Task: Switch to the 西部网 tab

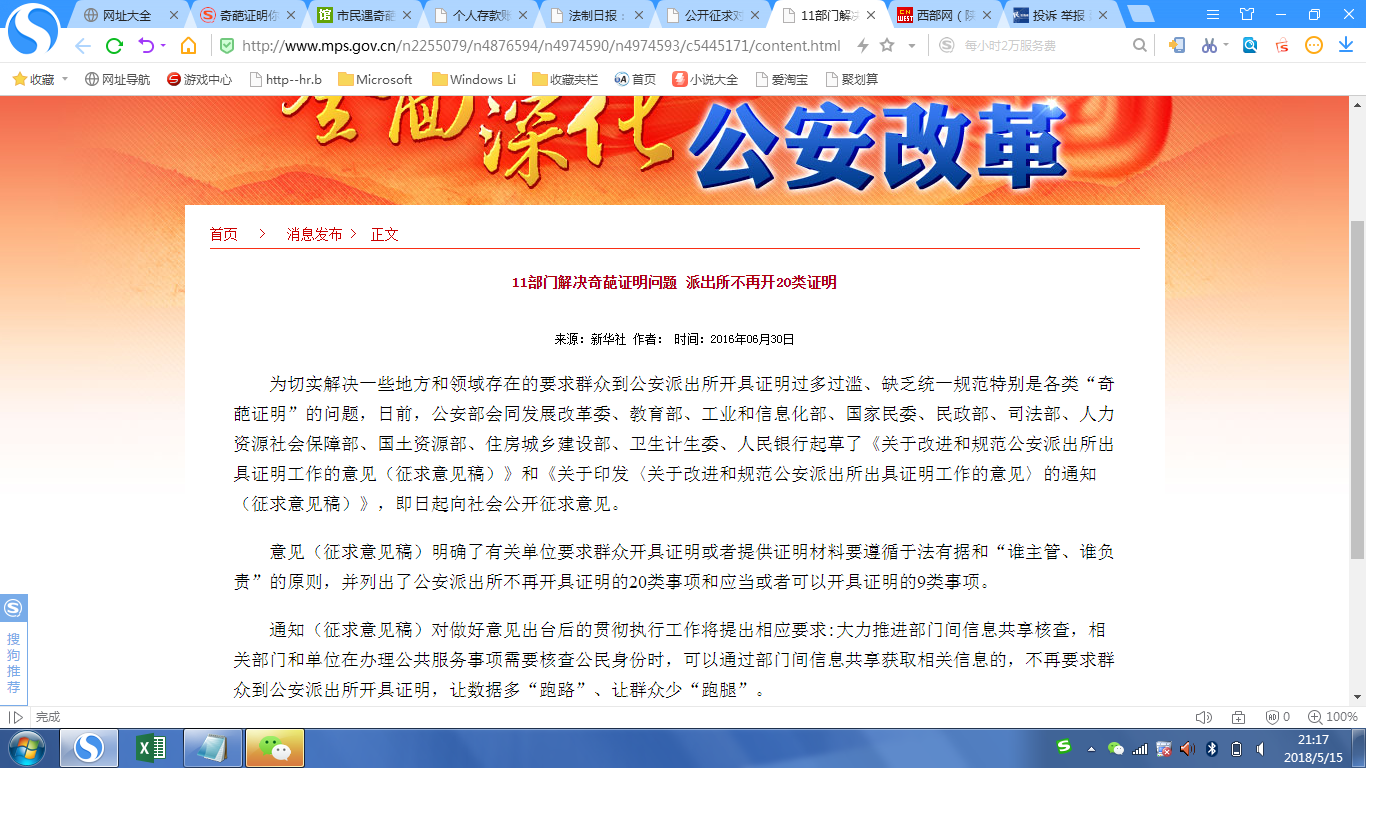Action: tap(940, 15)
